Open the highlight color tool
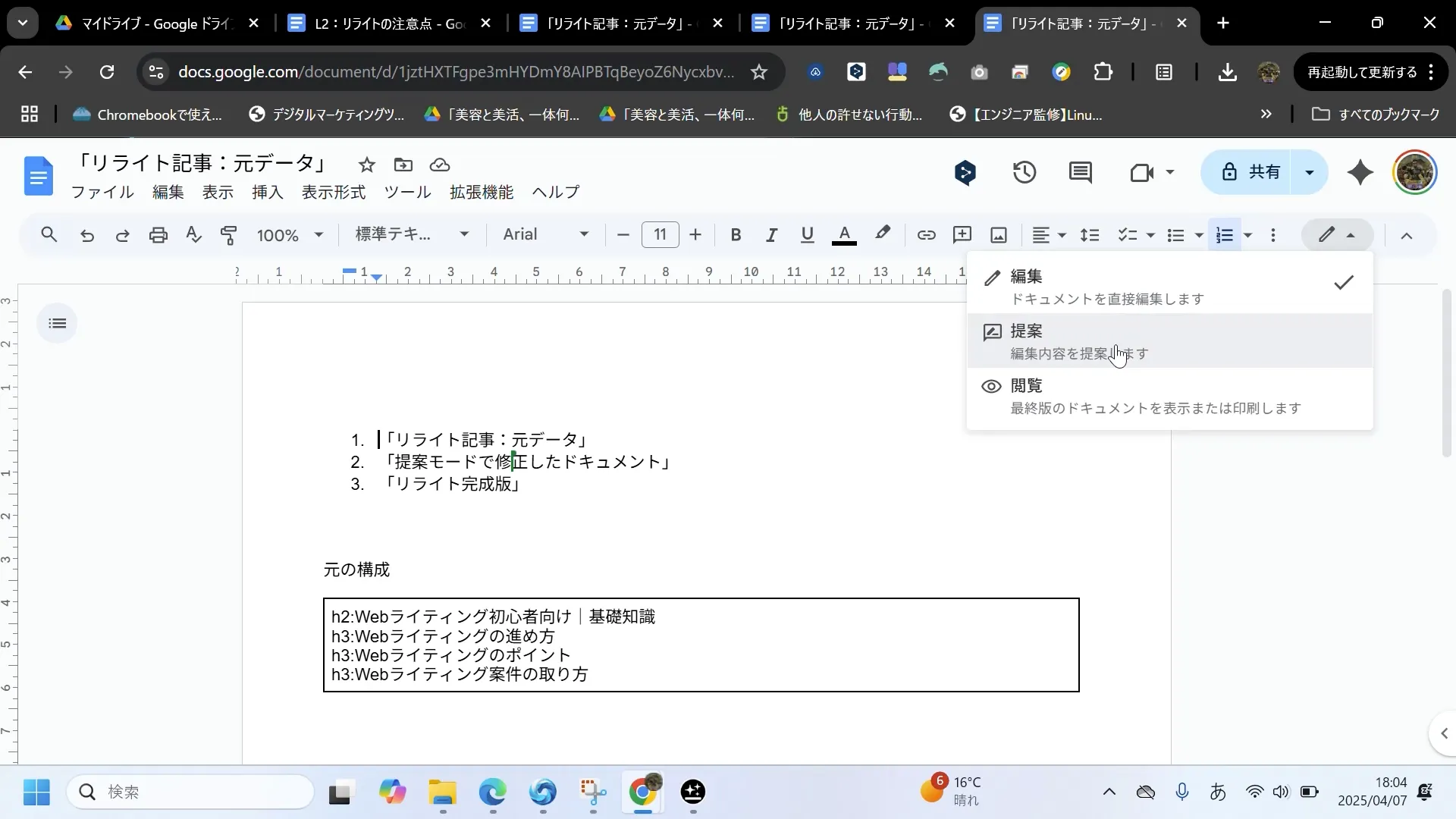1456x819 pixels. [883, 235]
